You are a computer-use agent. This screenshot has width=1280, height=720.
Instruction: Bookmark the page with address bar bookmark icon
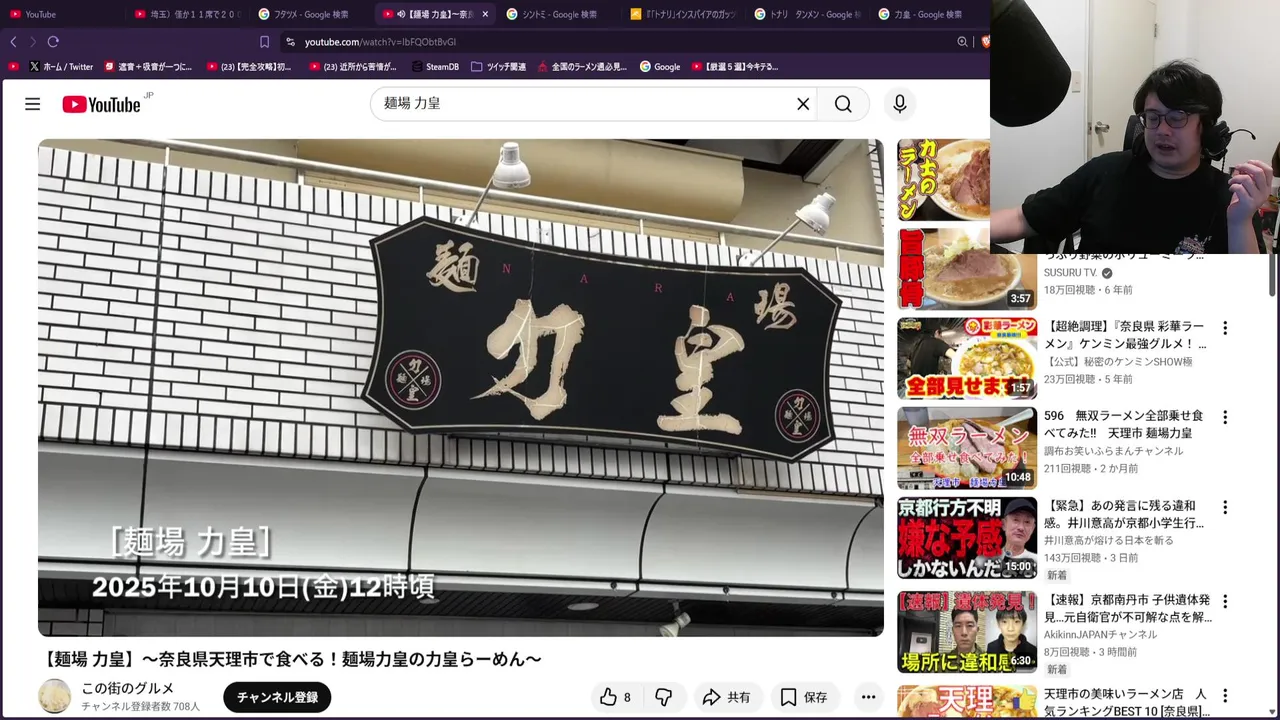[x=264, y=42]
